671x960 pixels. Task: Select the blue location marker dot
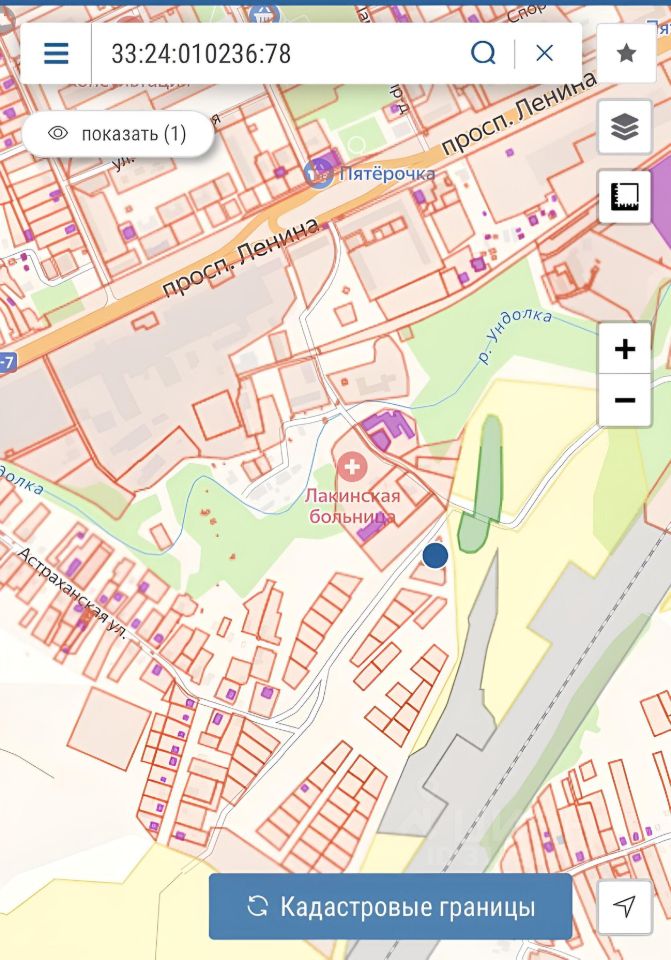435,555
